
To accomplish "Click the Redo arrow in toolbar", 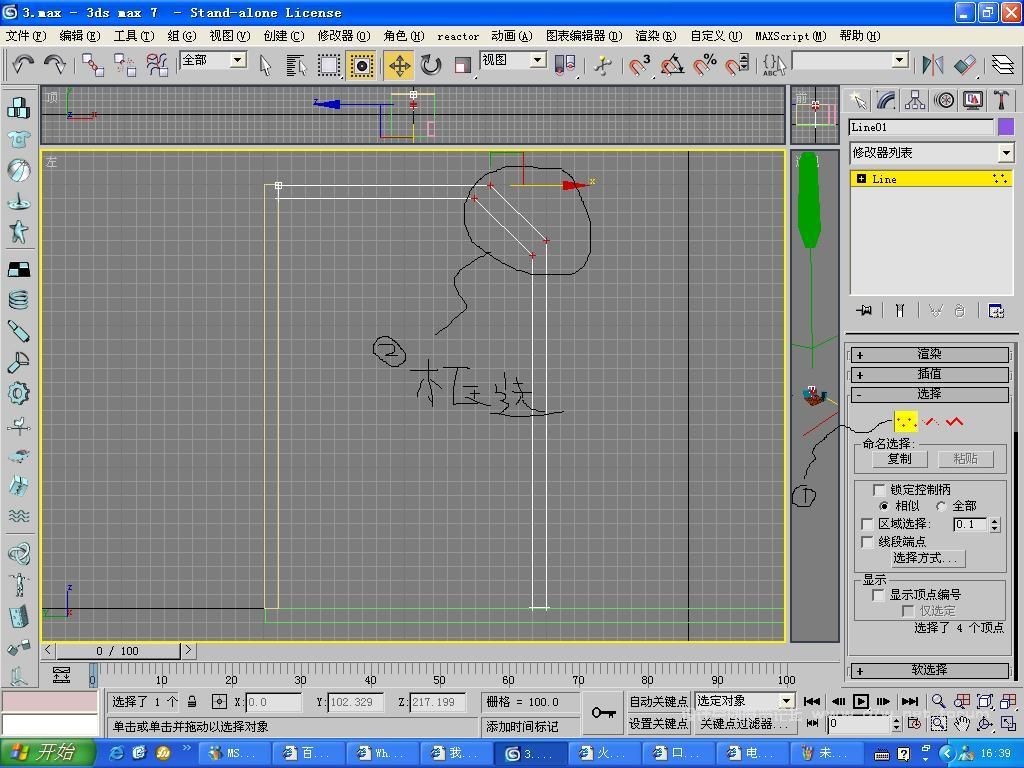I will (54, 64).
